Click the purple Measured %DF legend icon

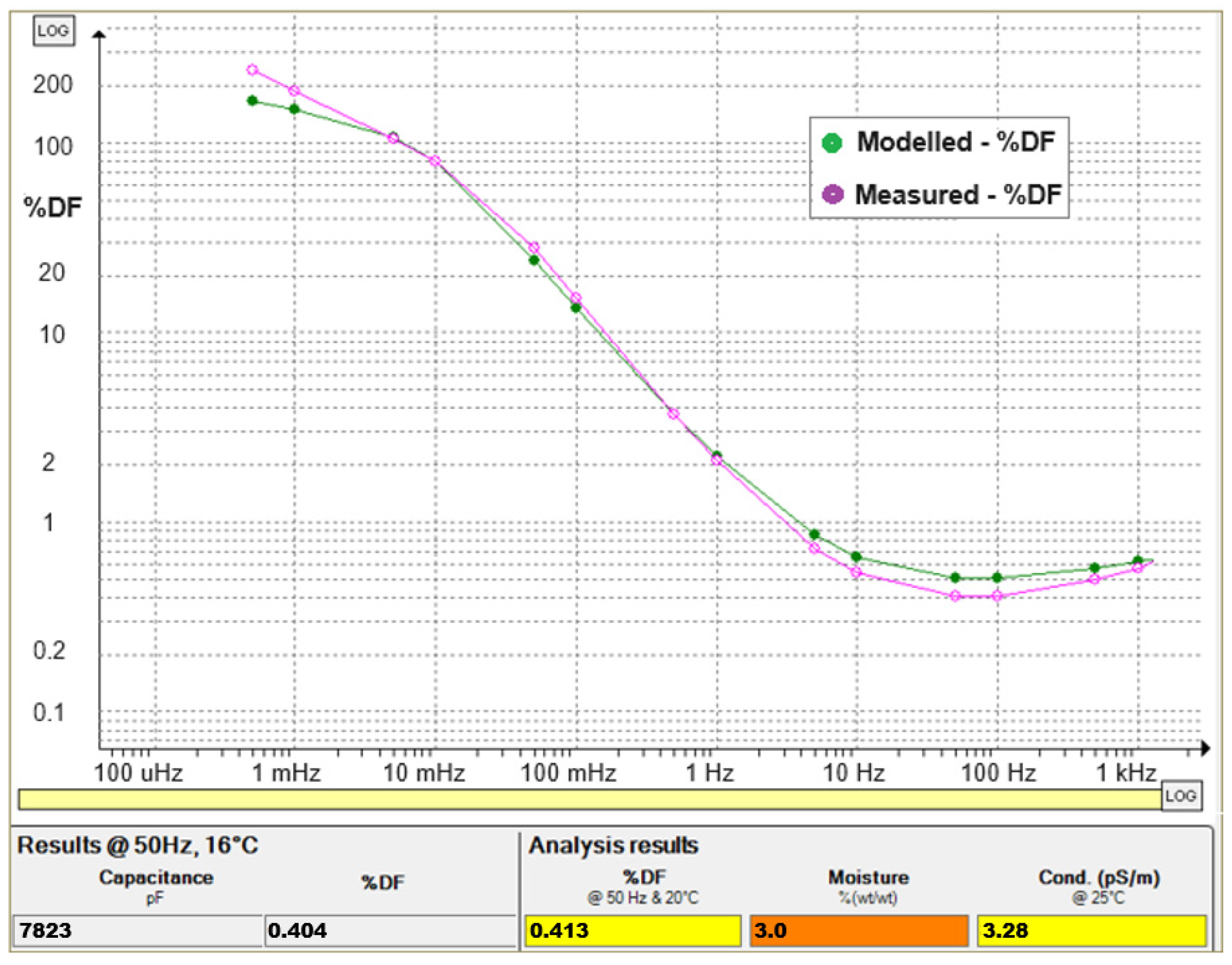tap(832, 194)
